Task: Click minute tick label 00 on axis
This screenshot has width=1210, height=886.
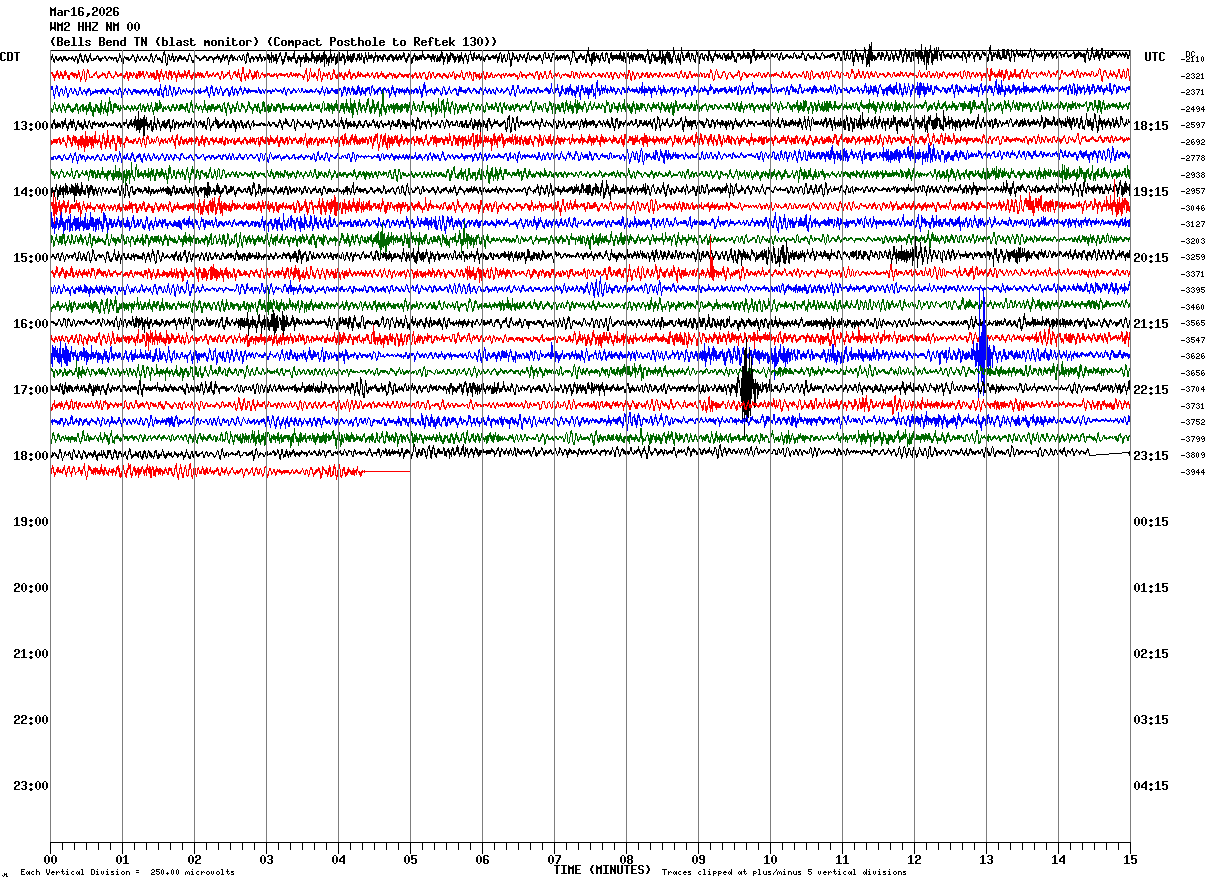Action: (x=50, y=860)
